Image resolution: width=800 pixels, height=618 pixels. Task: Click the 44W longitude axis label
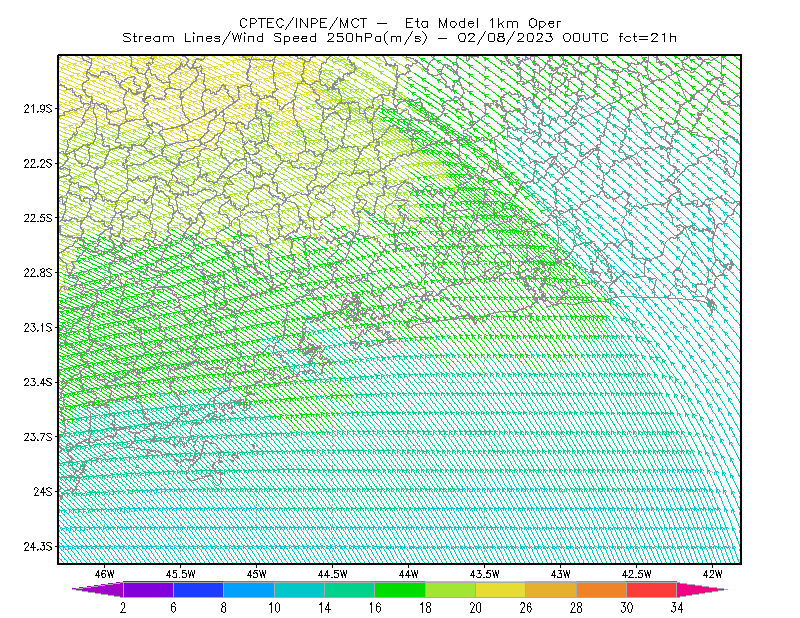[409, 574]
